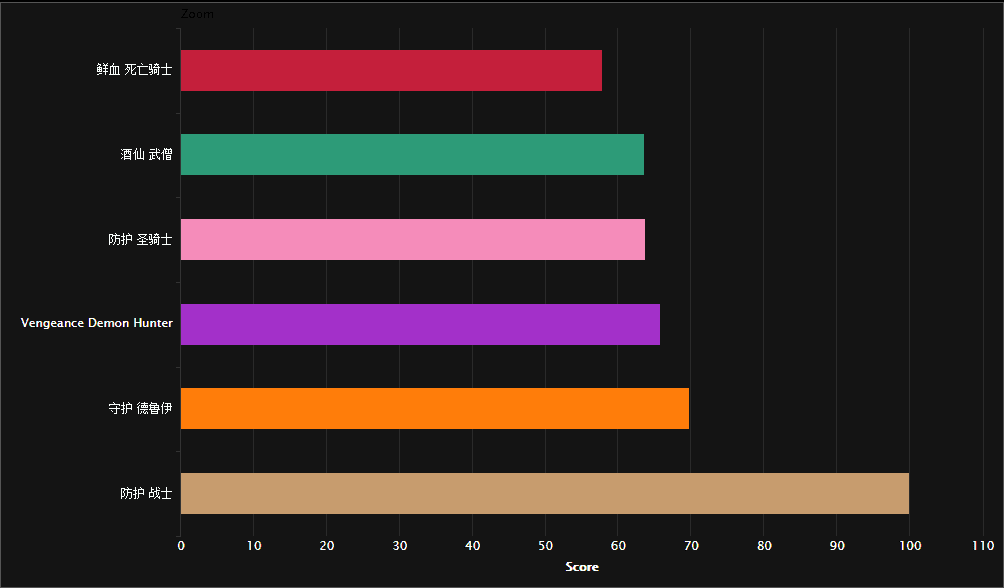Image resolution: width=1004 pixels, height=588 pixels.
Task: Click the 0 tick label
Action: coord(181,546)
